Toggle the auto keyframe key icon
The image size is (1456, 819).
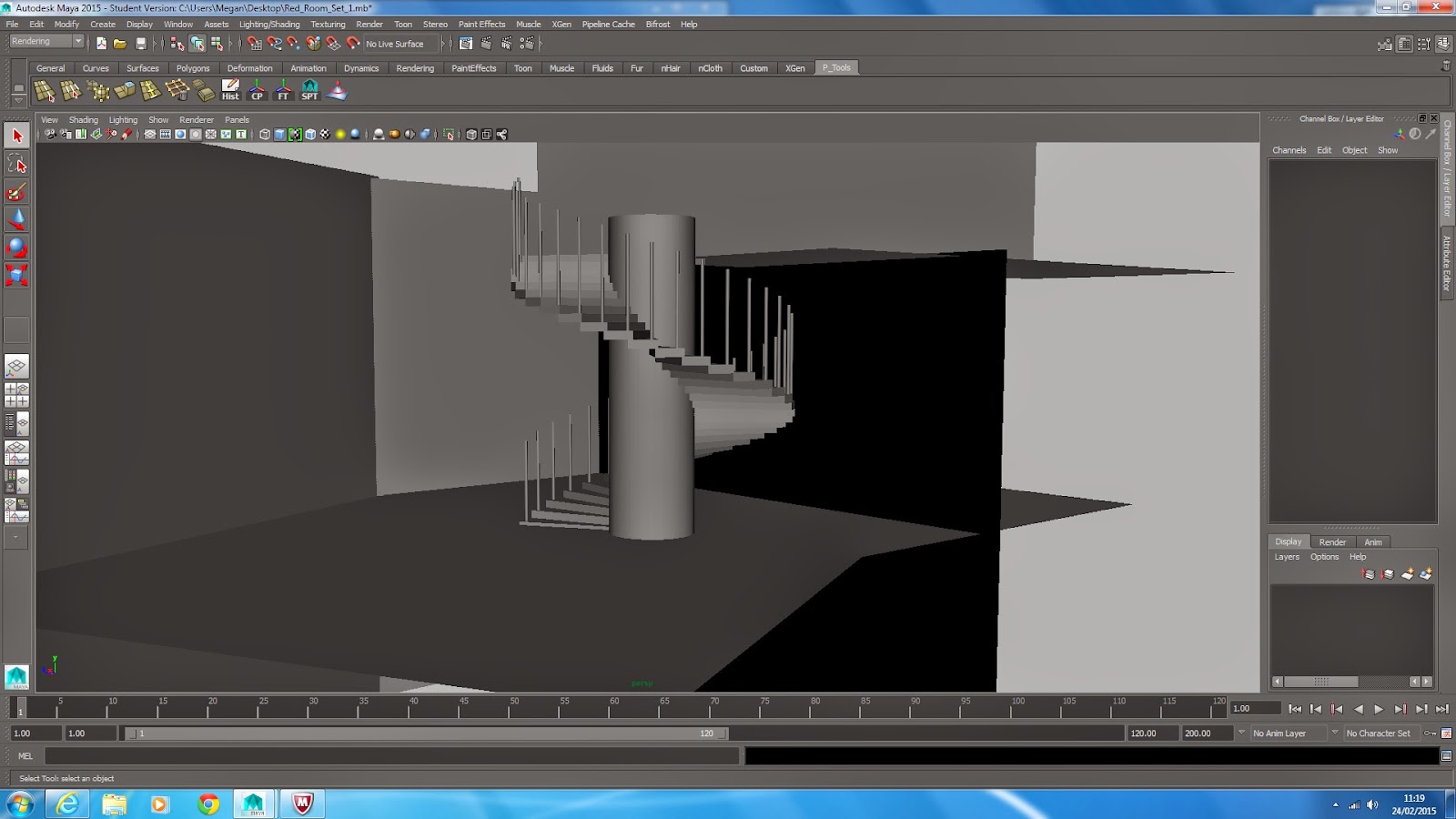pyautogui.click(x=1431, y=733)
